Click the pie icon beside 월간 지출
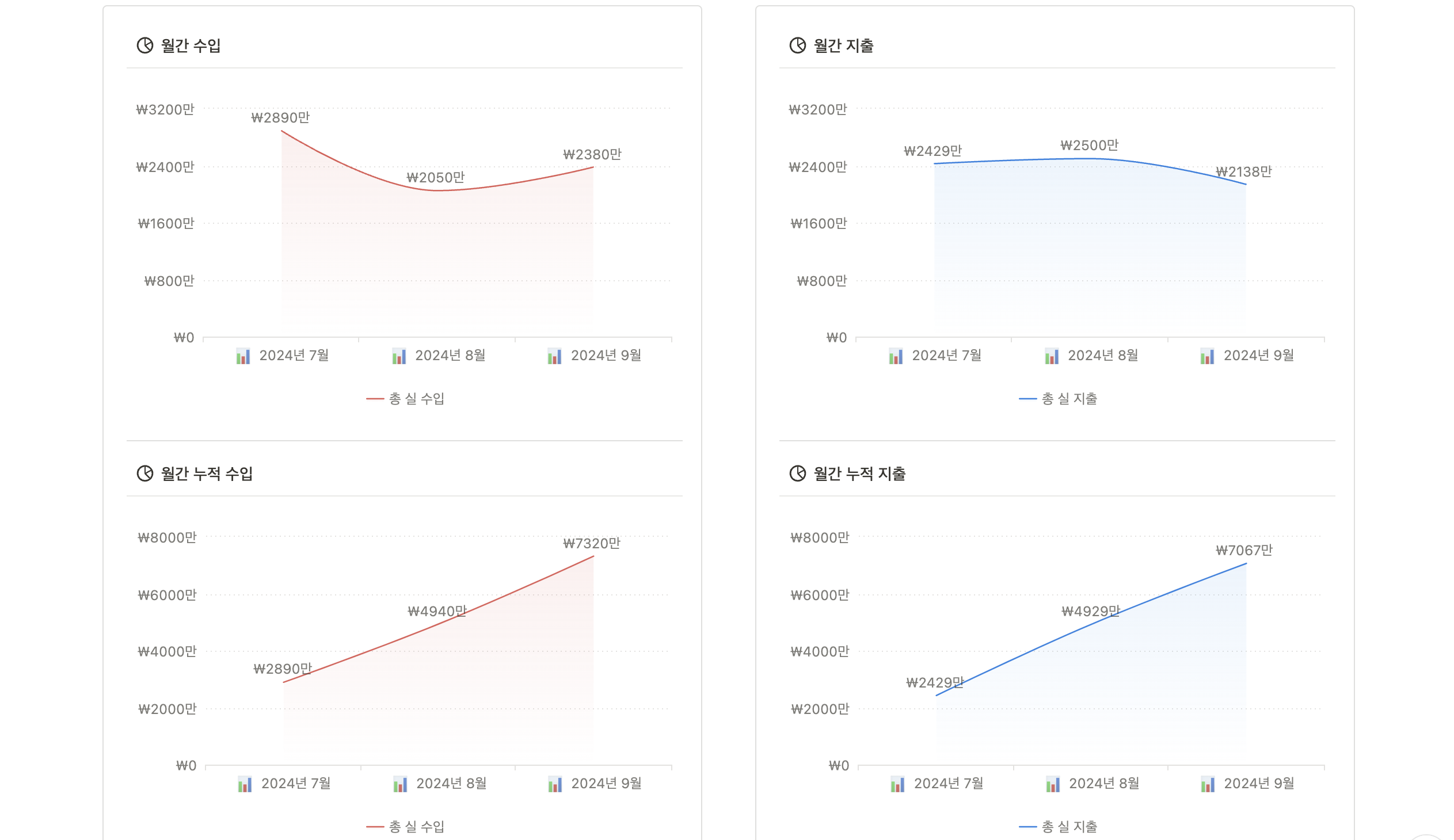 click(x=797, y=45)
